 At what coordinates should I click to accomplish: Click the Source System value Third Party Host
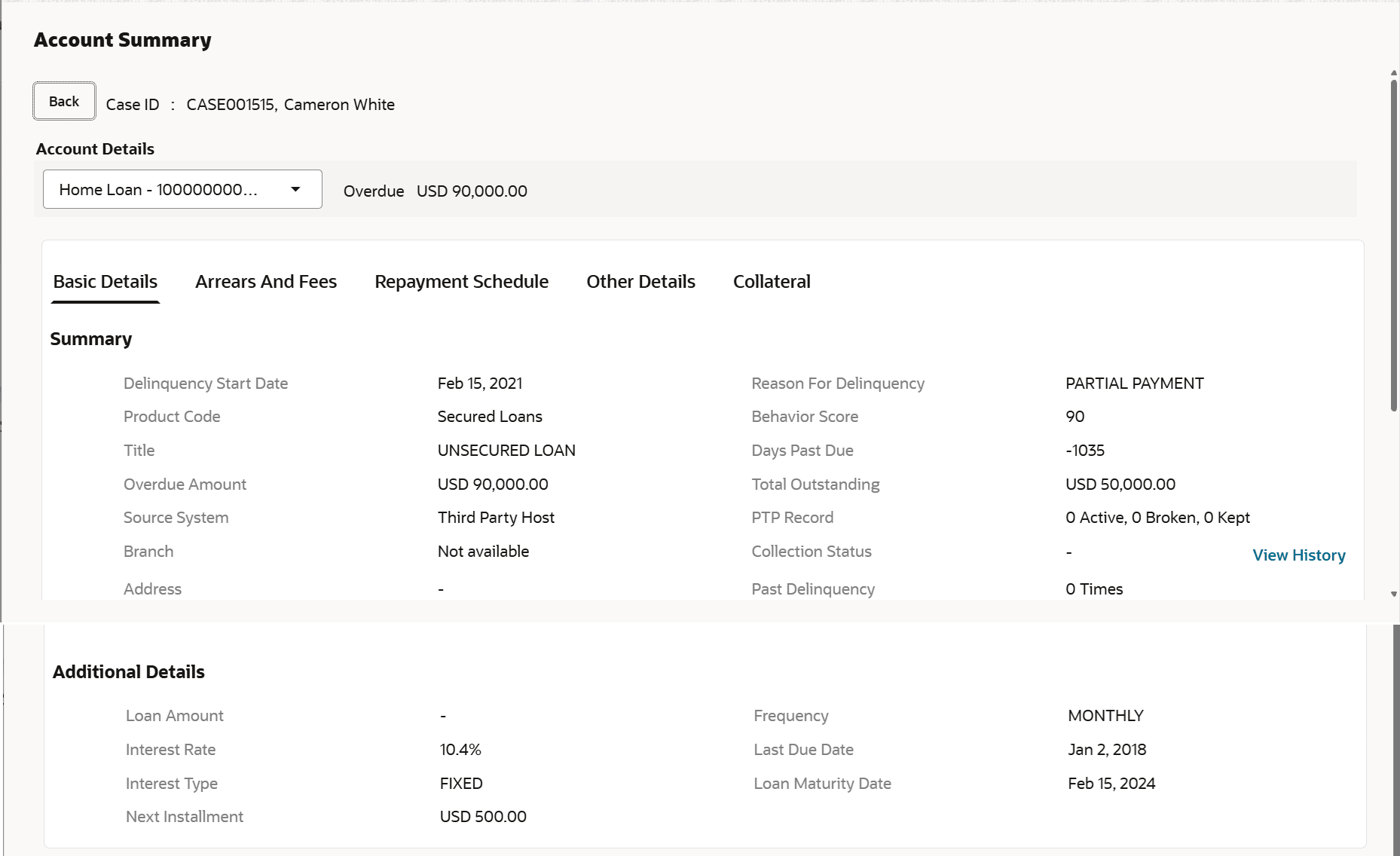496,518
